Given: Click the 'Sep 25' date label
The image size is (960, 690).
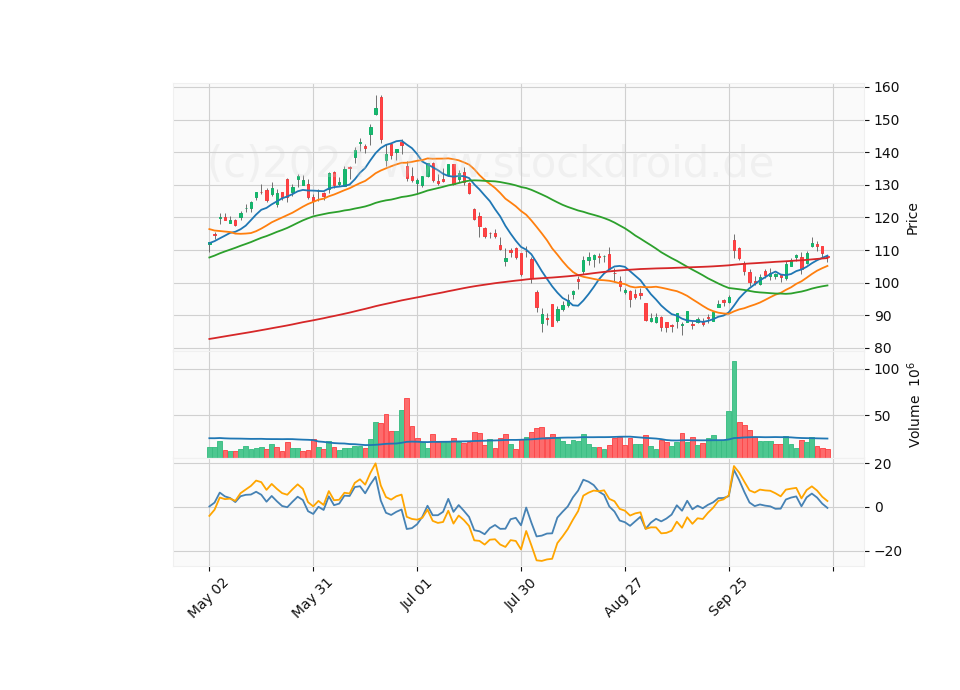Looking at the screenshot, I should (x=727, y=598).
